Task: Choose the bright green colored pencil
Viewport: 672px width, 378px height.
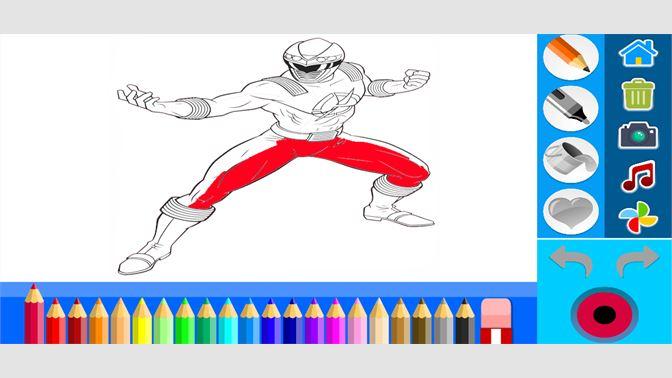Action: [185, 321]
